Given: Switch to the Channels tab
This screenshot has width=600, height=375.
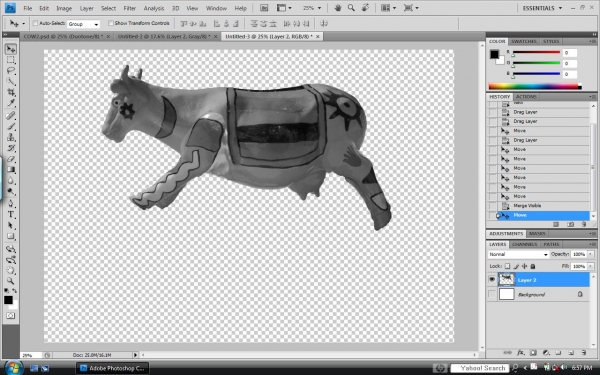Looking at the screenshot, I should click(524, 244).
